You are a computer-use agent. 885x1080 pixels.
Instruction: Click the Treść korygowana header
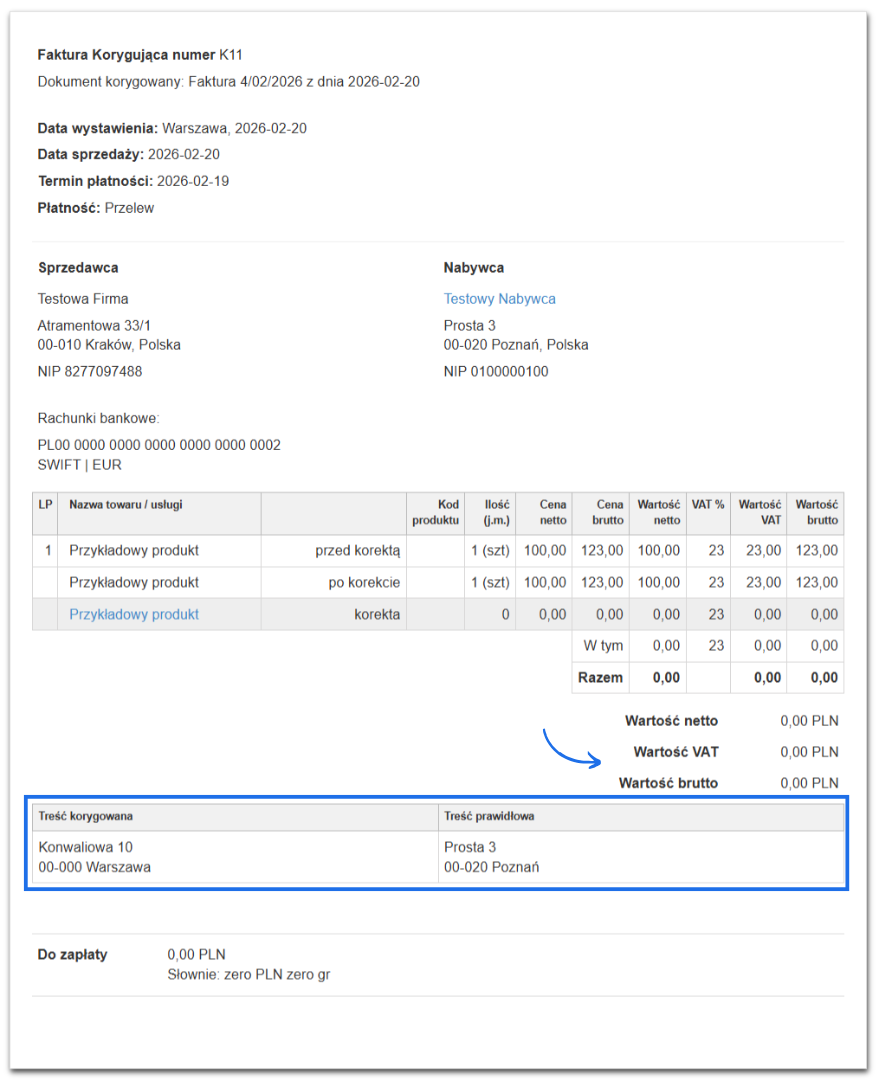pyautogui.click(x=86, y=816)
